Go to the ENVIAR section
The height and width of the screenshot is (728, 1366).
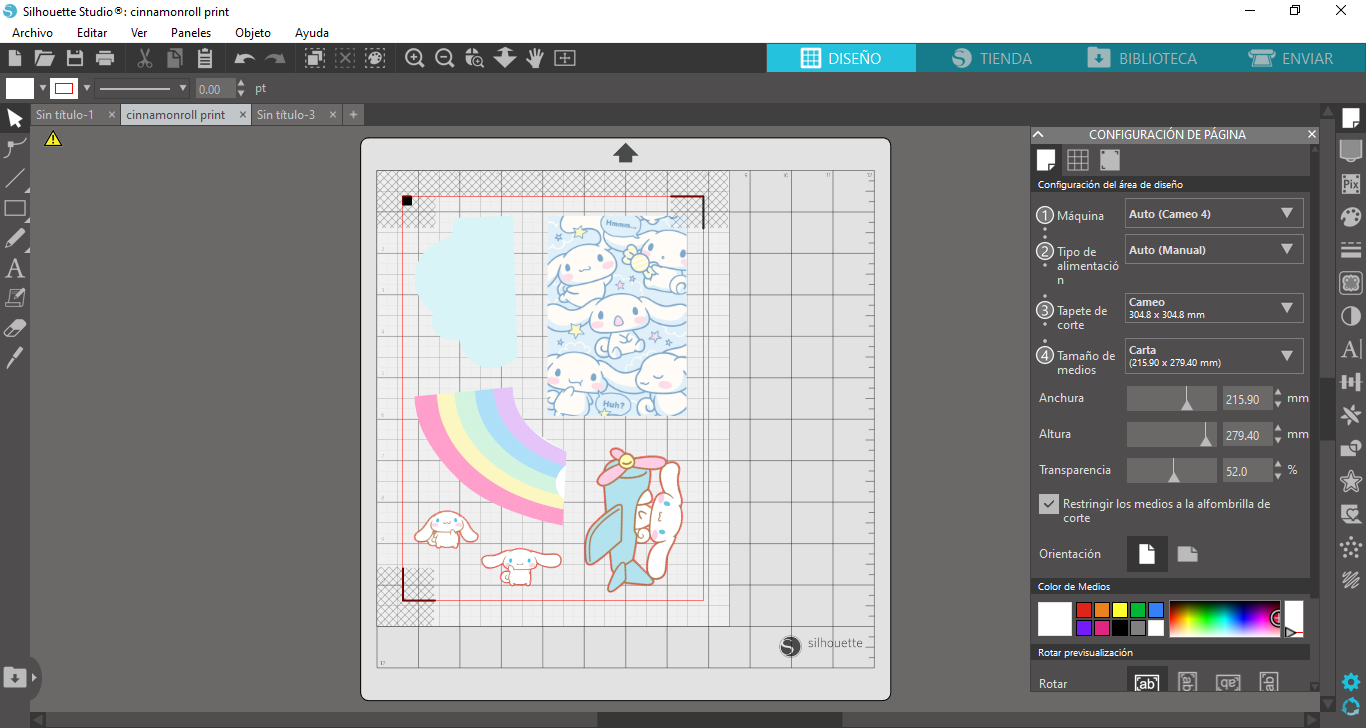coord(1291,58)
